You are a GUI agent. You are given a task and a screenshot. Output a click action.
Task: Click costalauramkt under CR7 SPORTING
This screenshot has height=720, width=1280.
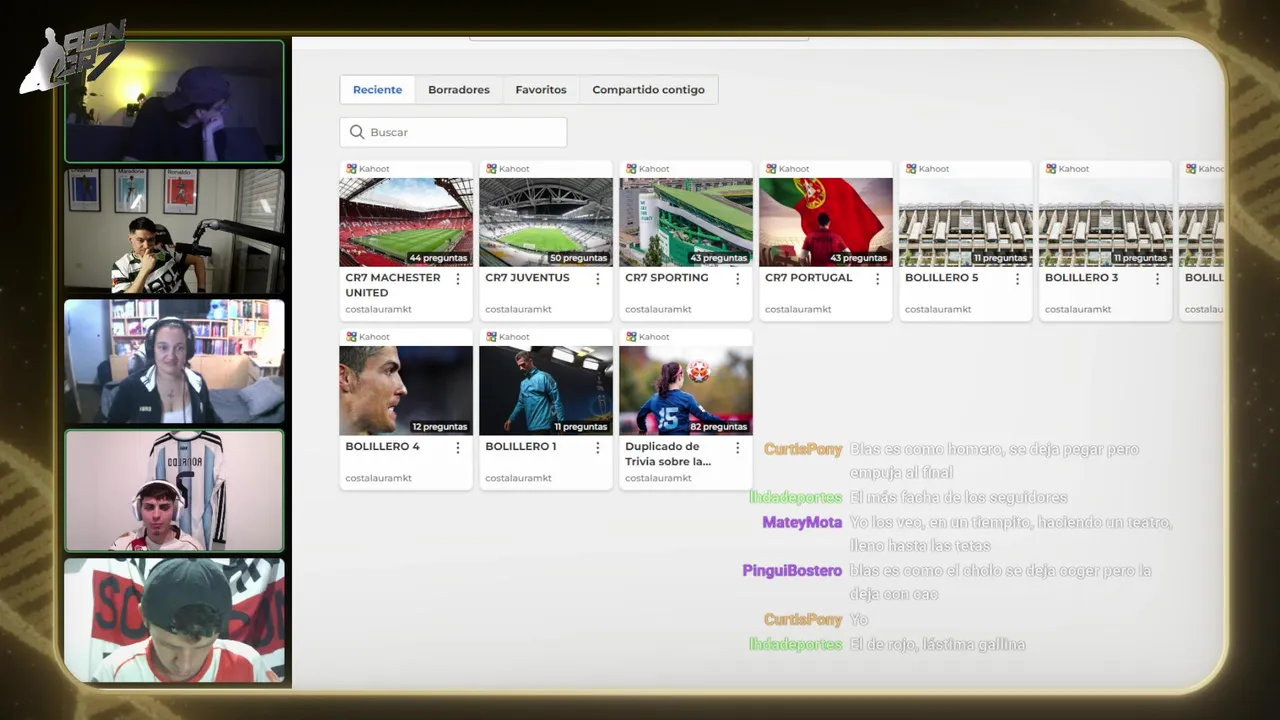tap(658, 310)
